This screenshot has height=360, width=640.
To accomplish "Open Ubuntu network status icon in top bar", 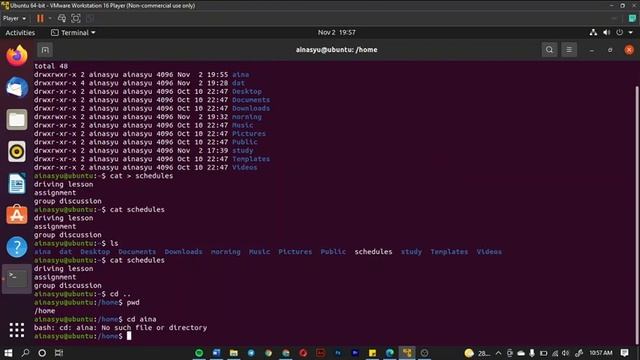I will (x=593, y=33).
